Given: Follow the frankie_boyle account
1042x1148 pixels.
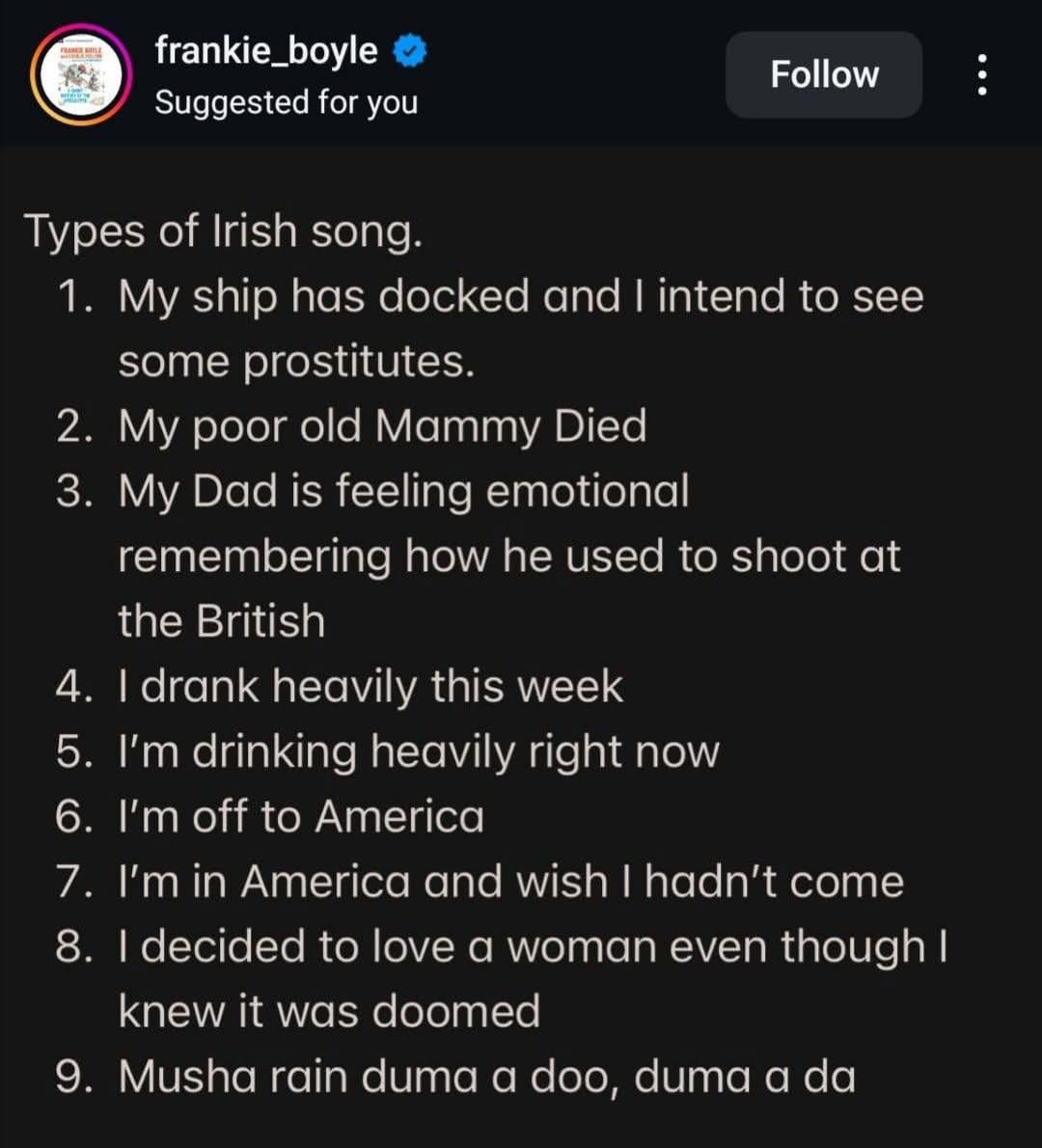Looking at the screenshot, I should [x=824, y=74].
